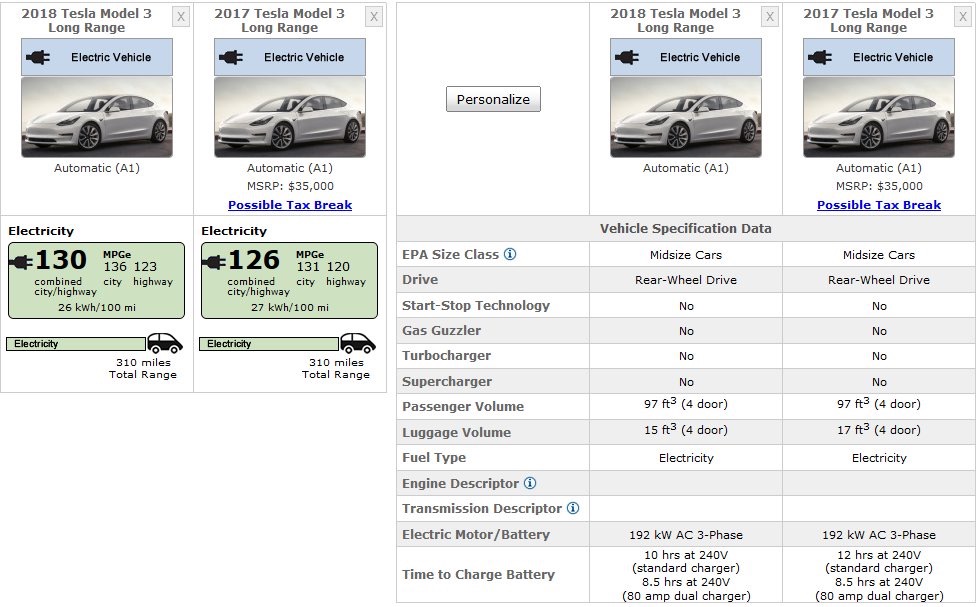
Task: Click the 'EPA Size Class' row label
Action: pos(450,254)
